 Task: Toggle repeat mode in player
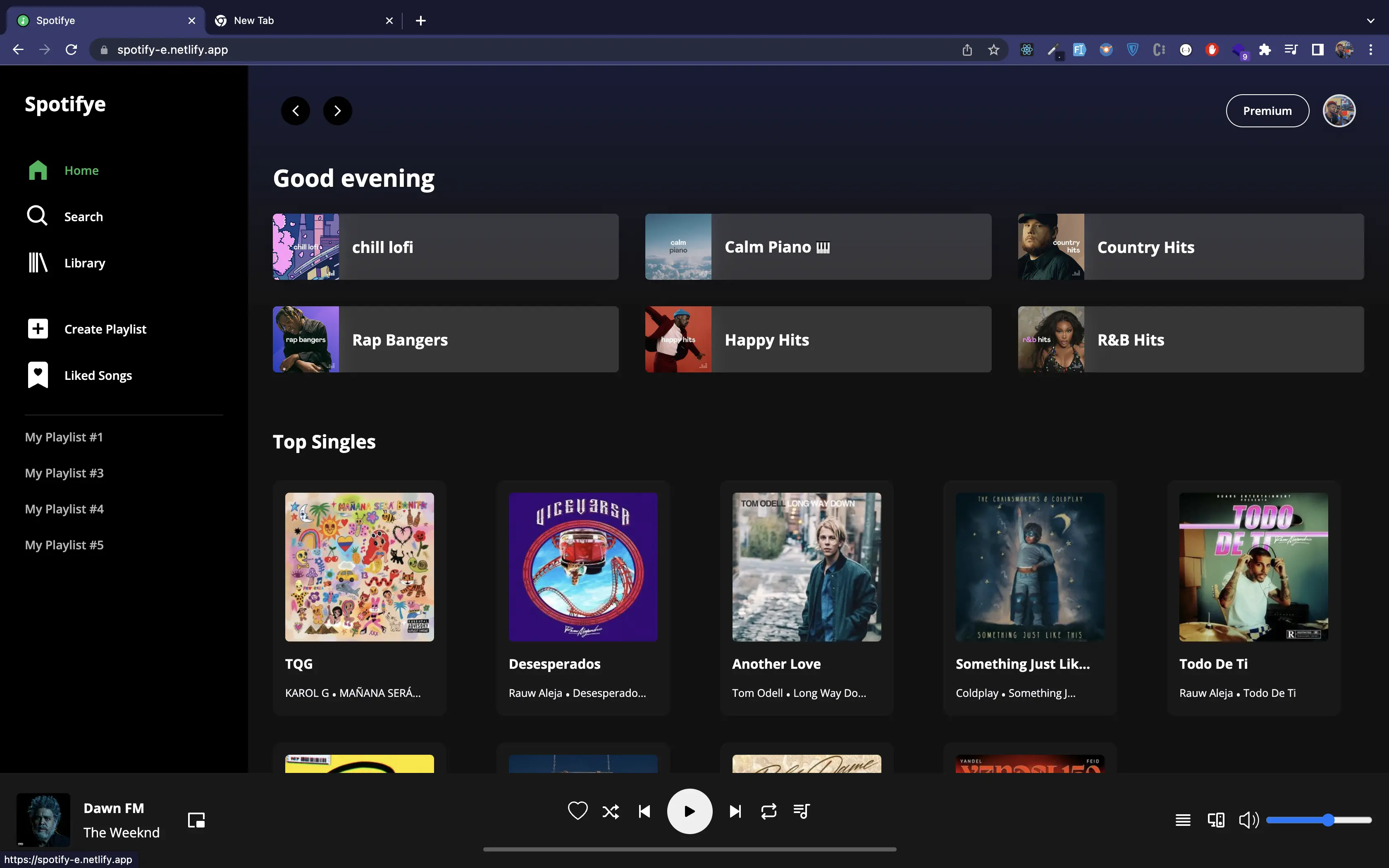click(x=768, y=811)
